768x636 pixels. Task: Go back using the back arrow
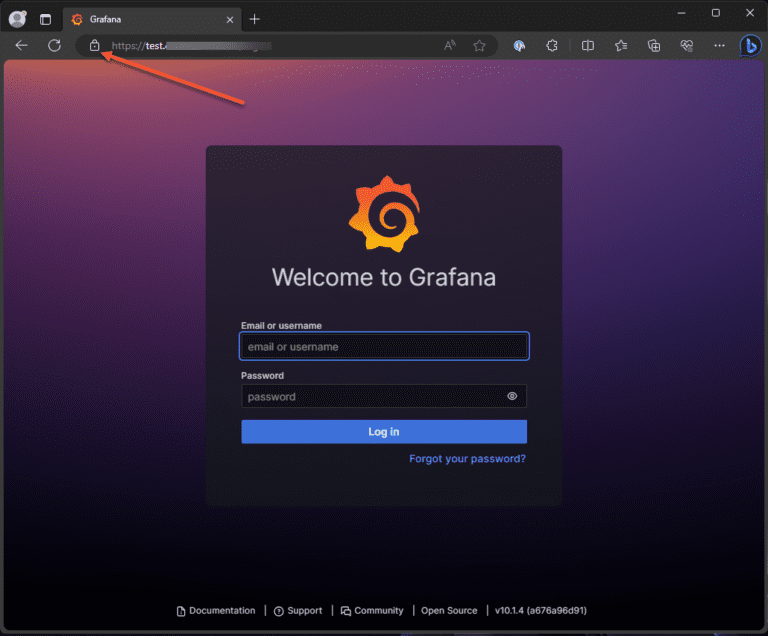[x=22, y=46]
